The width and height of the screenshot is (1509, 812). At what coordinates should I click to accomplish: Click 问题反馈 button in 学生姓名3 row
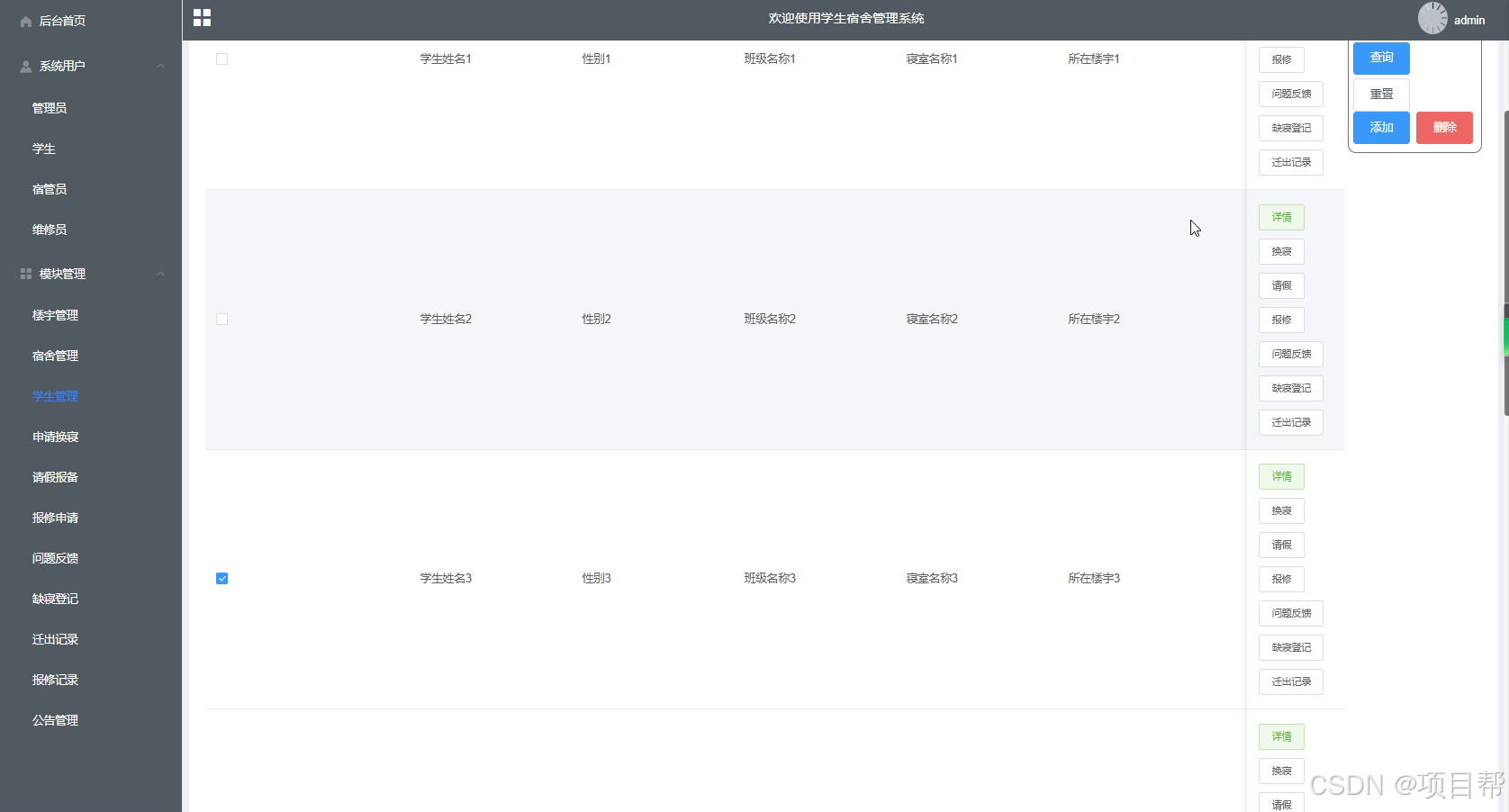pyautogui.click(x=1291, y=613)
